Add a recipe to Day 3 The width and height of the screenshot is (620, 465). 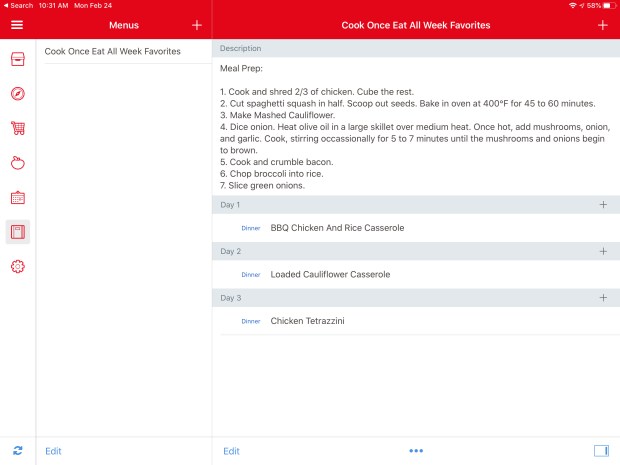tap(602, 298)
